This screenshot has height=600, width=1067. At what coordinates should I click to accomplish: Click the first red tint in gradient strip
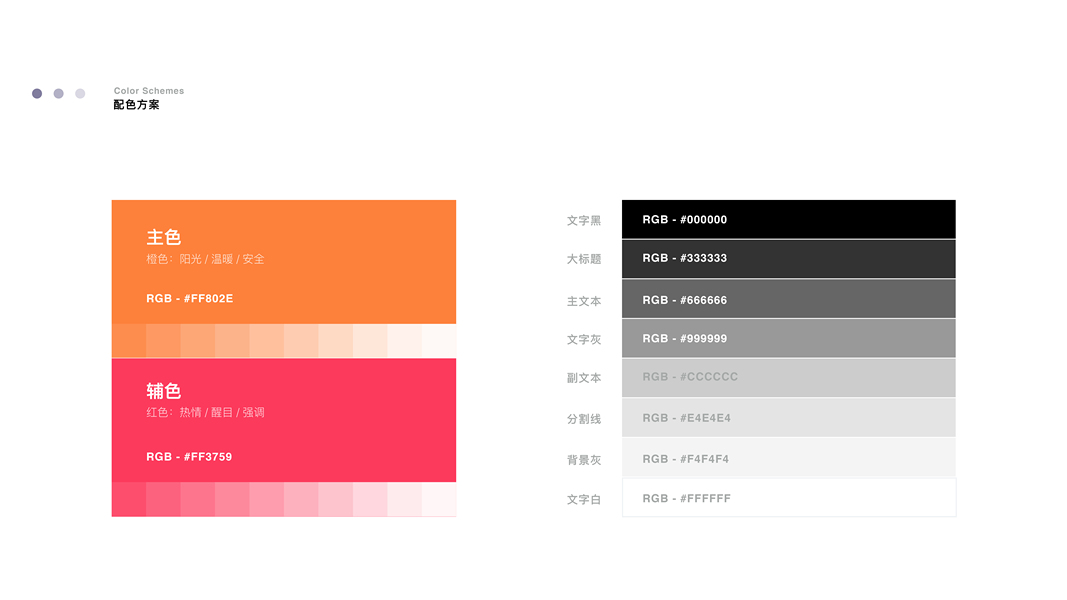point(129,499)
